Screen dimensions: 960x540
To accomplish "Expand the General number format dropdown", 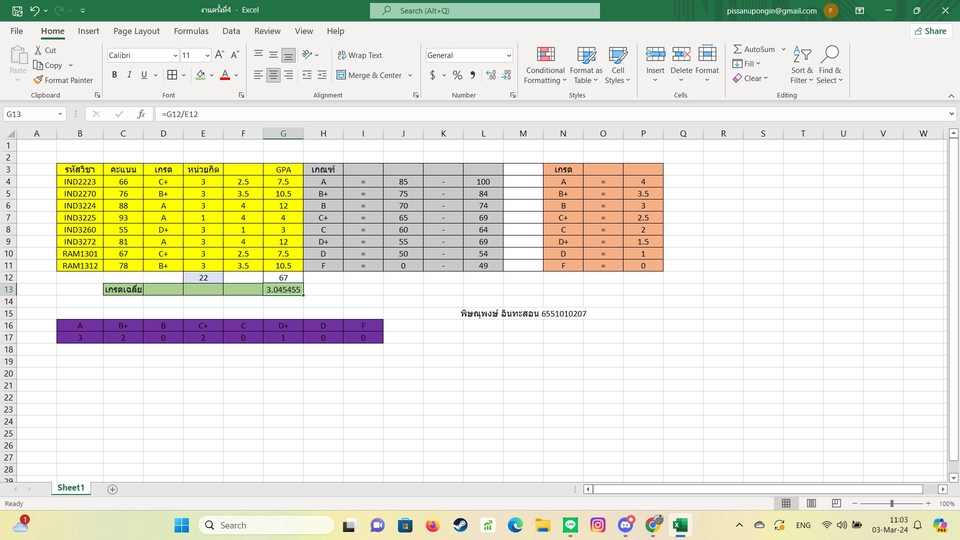I will tap(508, 56).
